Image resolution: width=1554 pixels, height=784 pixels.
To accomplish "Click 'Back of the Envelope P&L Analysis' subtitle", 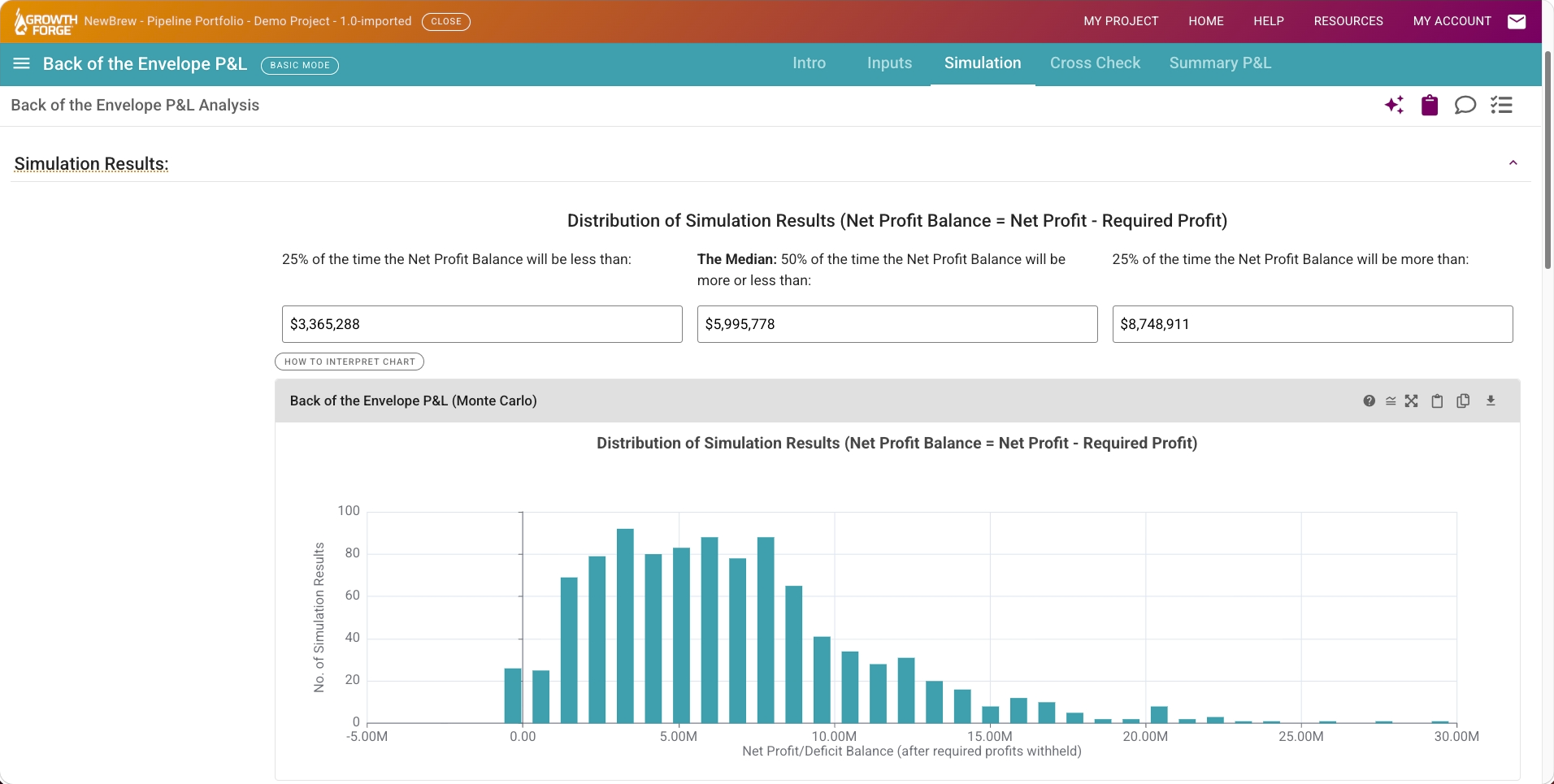I will [x=135, y=105].
